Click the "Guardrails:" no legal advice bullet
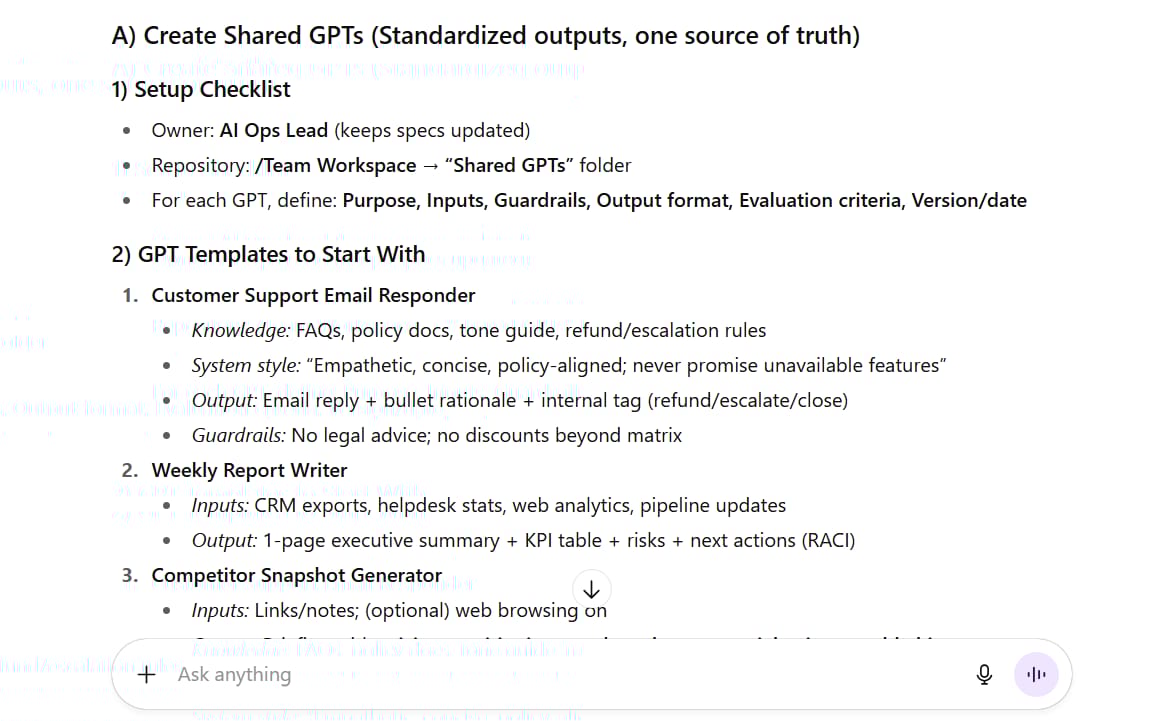Screen dimensions: 1162x721 [x=436, y=436]
